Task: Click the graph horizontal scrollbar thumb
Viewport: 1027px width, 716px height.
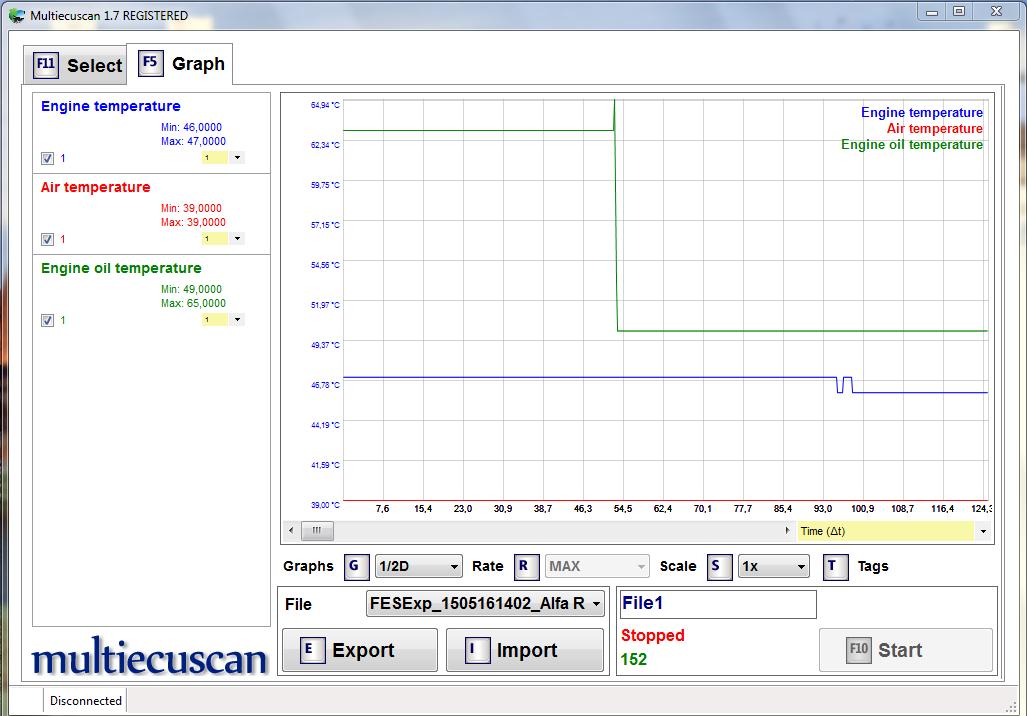Action: [x=316, y=531]
